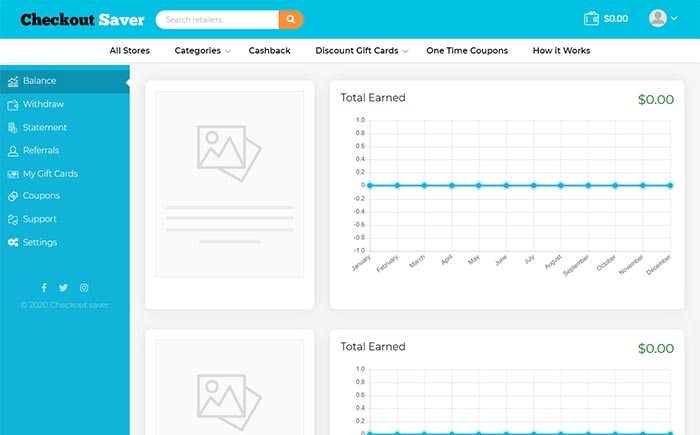Open How it Works page
Image resolution: width=700 pixels, height=435 pixels.
(x=561, y=50)
